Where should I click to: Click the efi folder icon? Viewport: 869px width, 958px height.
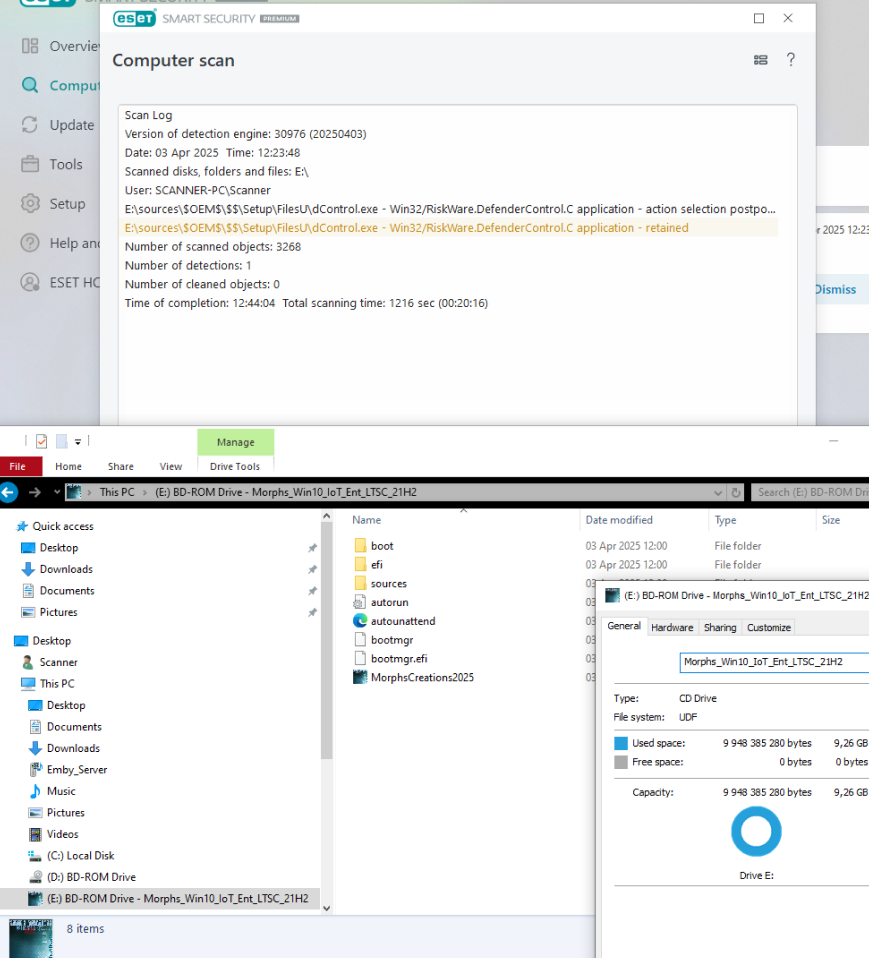[360, 565]
